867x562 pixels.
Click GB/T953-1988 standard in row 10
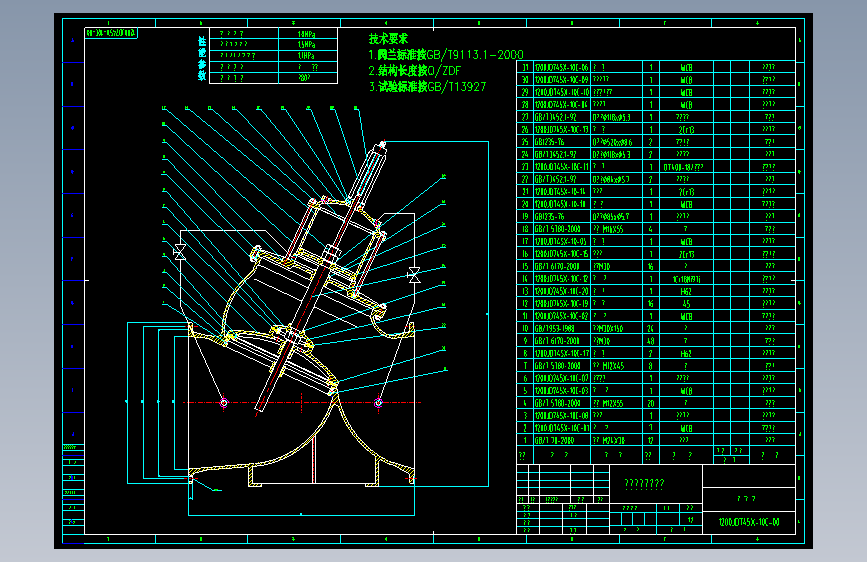click(x=555, y=329)
